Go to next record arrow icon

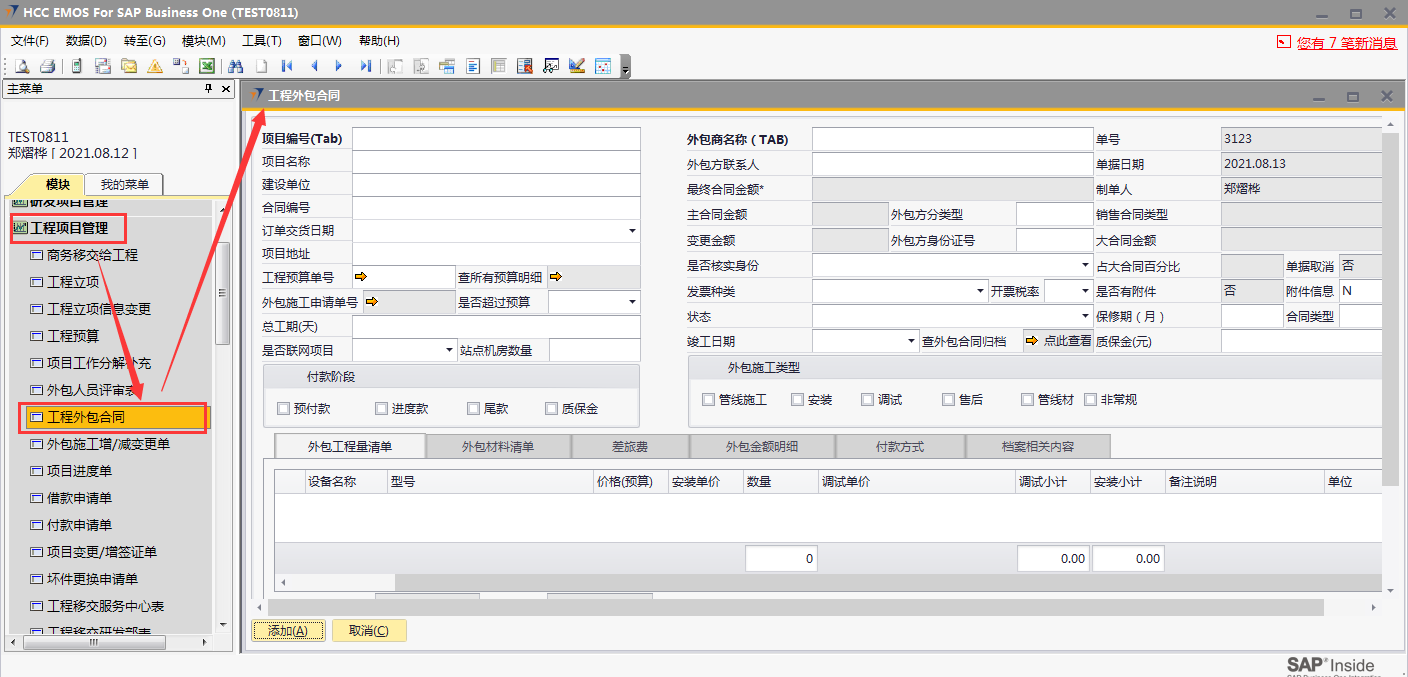pos(339,66)
